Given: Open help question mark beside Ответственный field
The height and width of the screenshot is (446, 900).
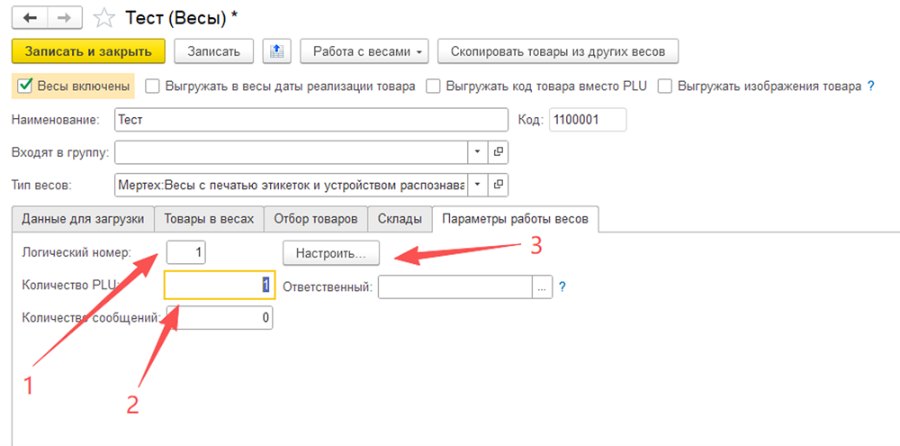Looking at the screenshot, I should click(x=562, y=286).
